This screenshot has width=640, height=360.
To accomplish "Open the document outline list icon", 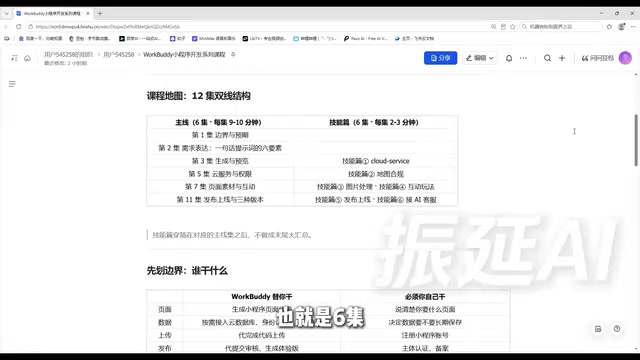I will coord(12,84).
